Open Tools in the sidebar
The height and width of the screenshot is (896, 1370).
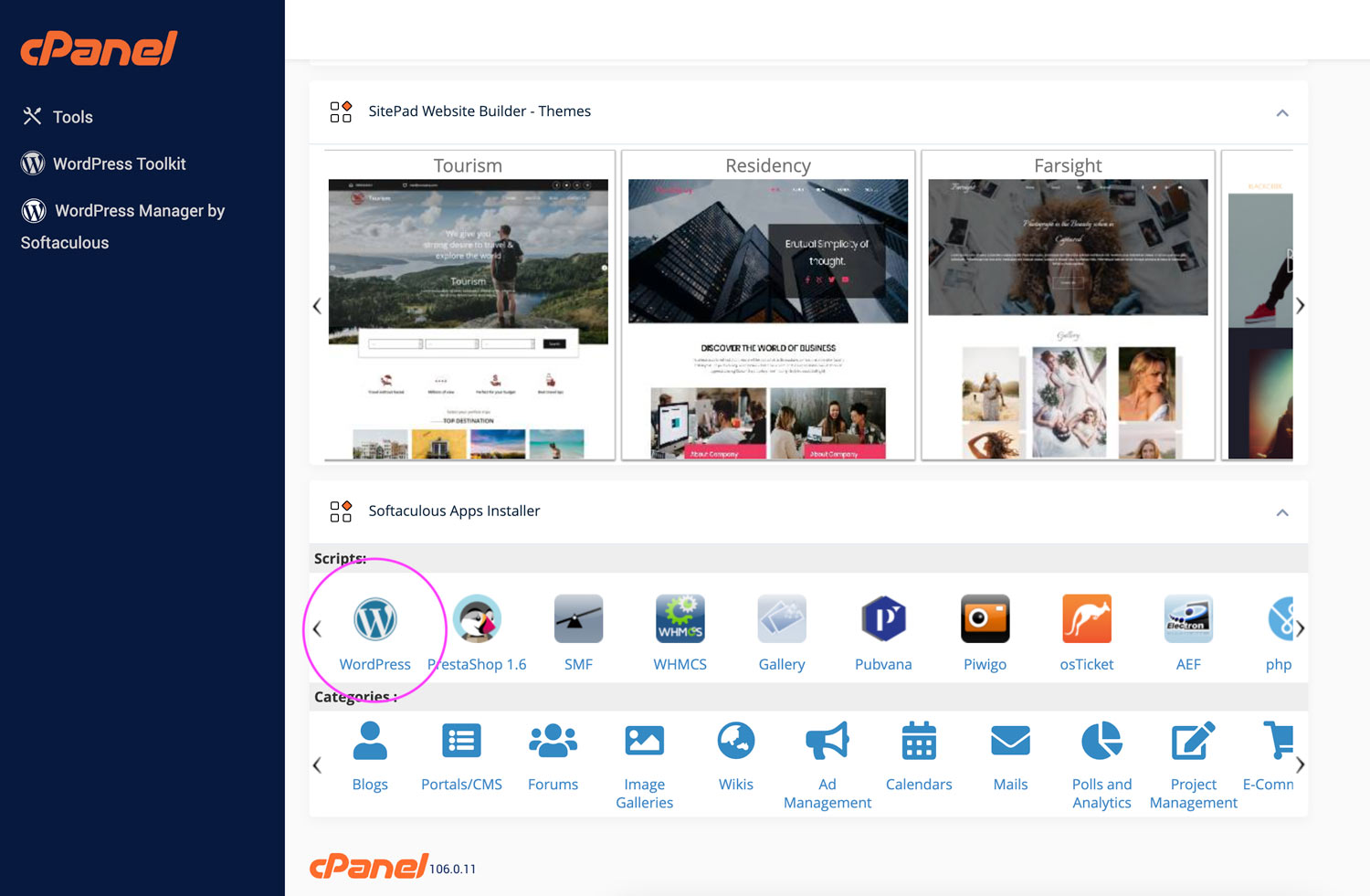point(72,117)
